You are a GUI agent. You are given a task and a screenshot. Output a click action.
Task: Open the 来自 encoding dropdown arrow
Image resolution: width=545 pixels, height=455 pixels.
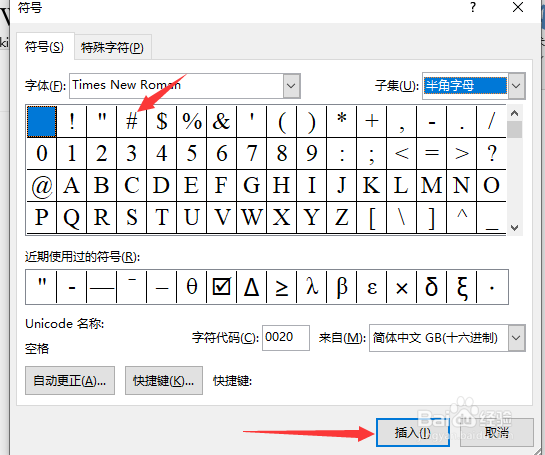pos(516,338)
